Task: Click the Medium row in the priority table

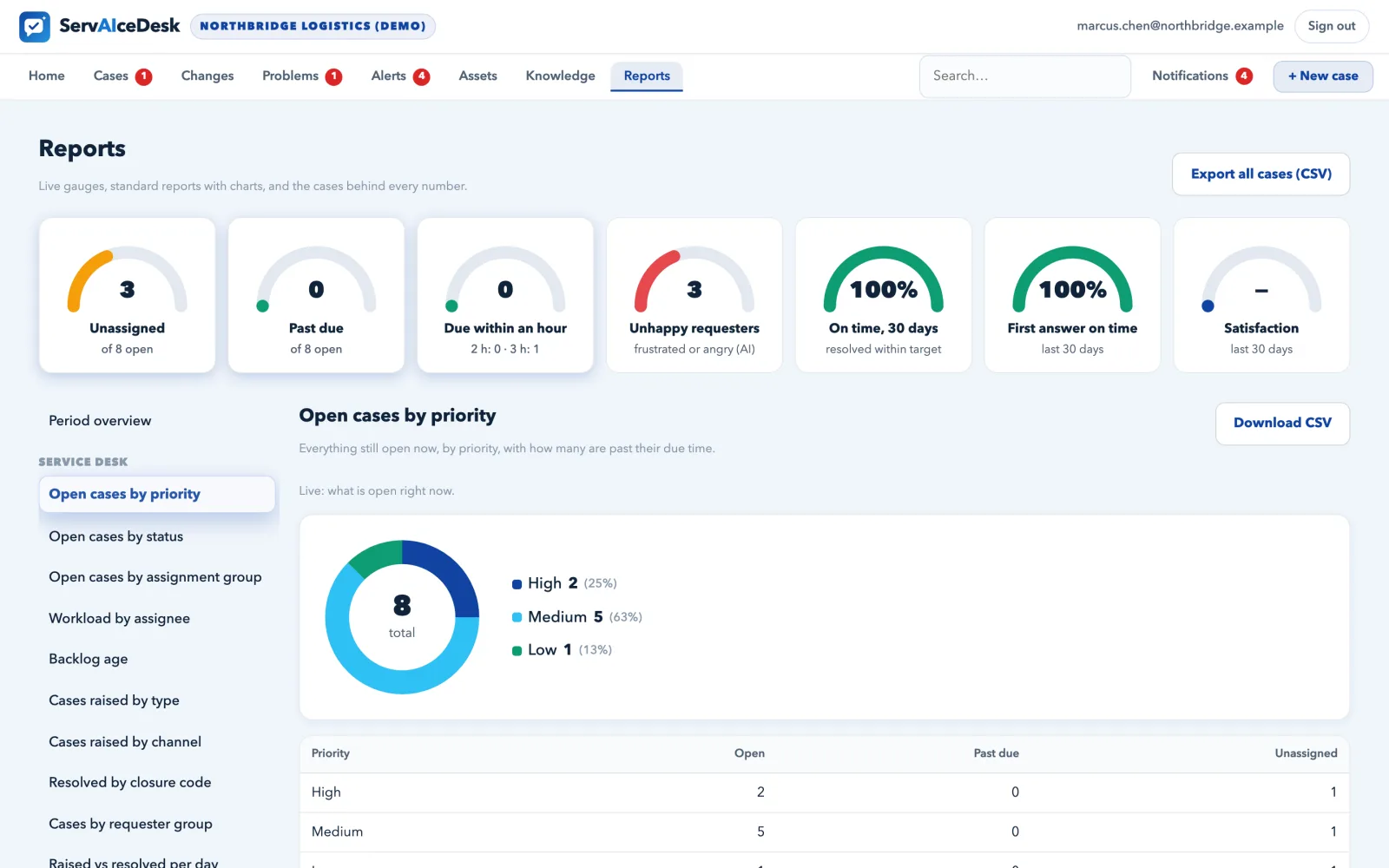Action: pos(824,832)
